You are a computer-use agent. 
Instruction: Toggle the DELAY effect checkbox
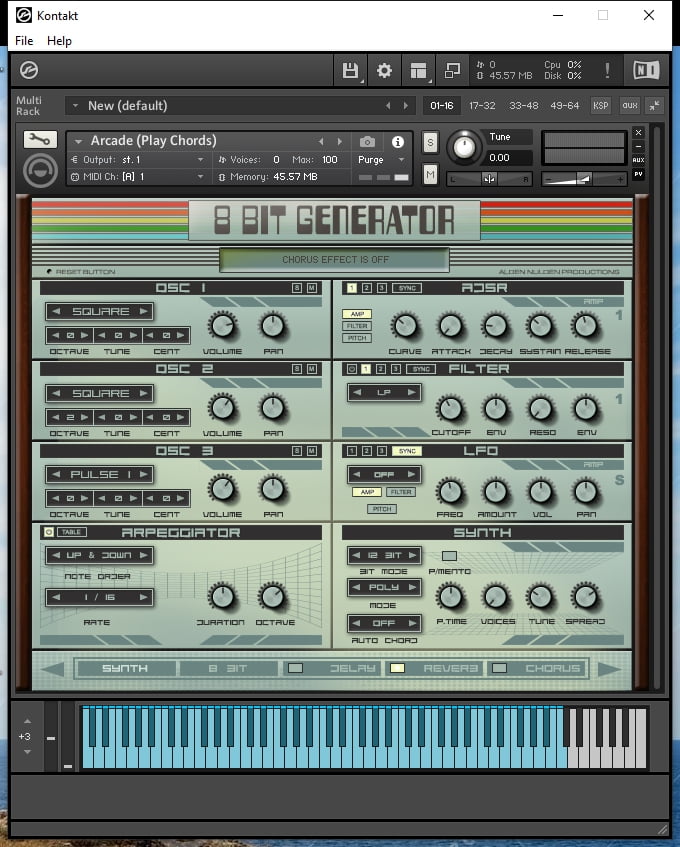point(295,669)
